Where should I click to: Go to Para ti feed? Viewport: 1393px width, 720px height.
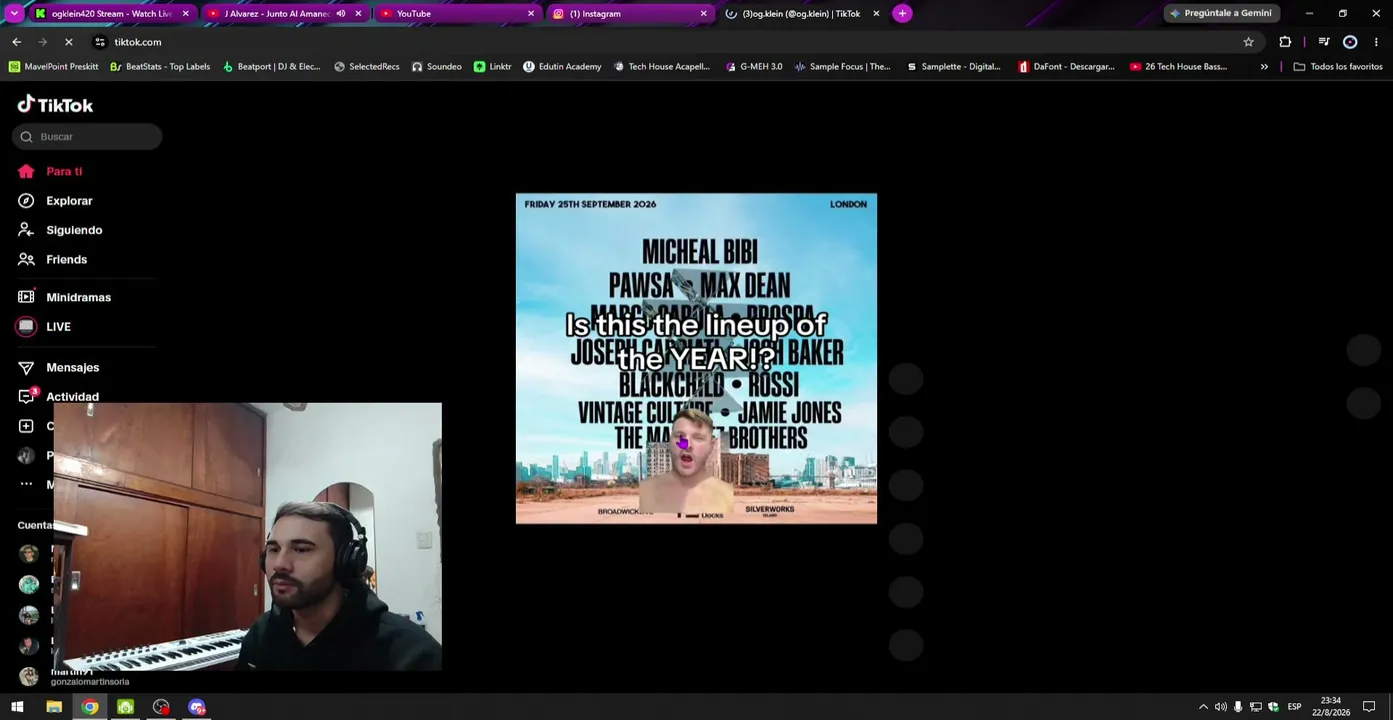[64, 171]
